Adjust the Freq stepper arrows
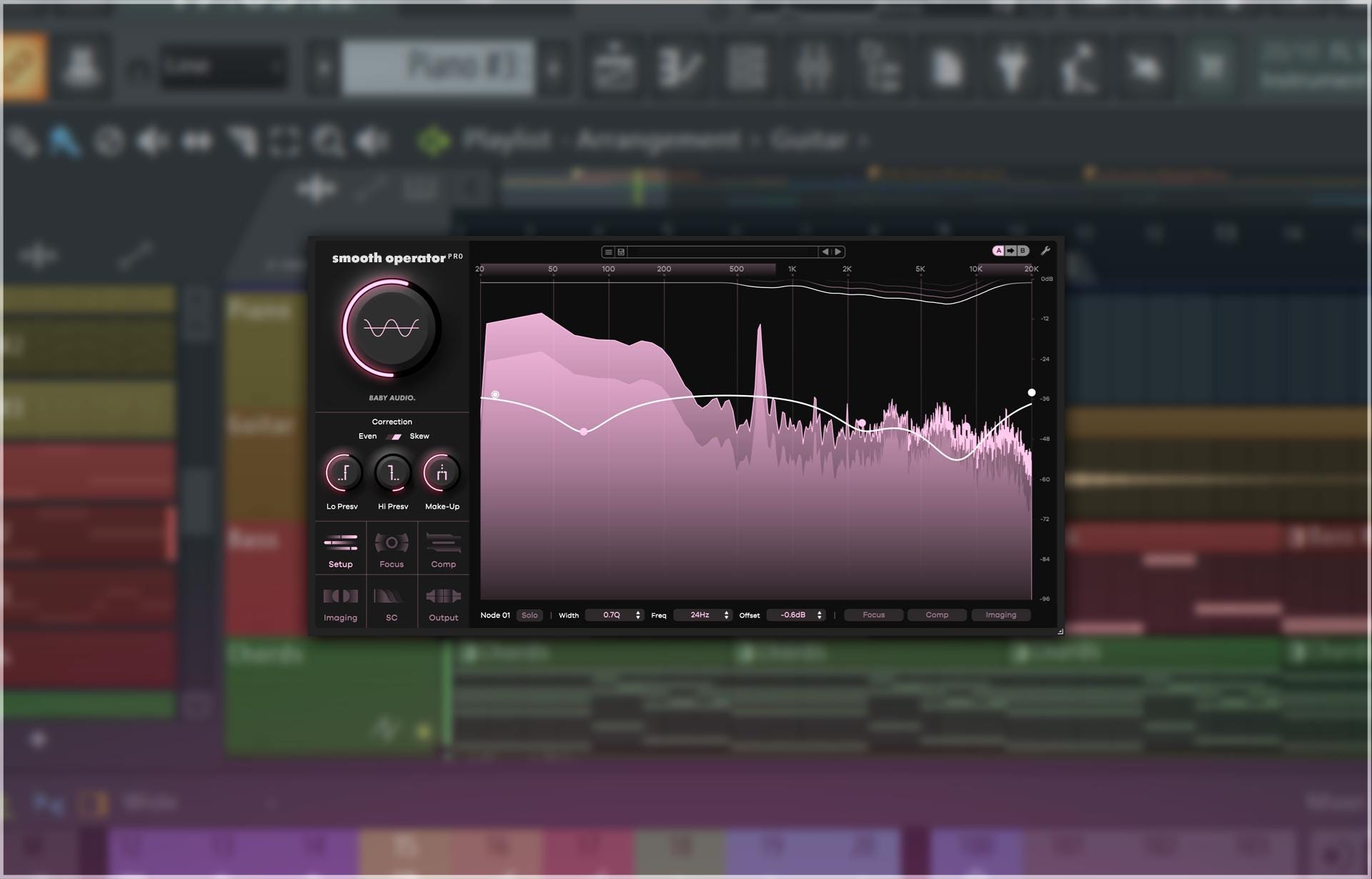Screen dimensions: 1372x879 pyautogui.click(x=727, y=615)
